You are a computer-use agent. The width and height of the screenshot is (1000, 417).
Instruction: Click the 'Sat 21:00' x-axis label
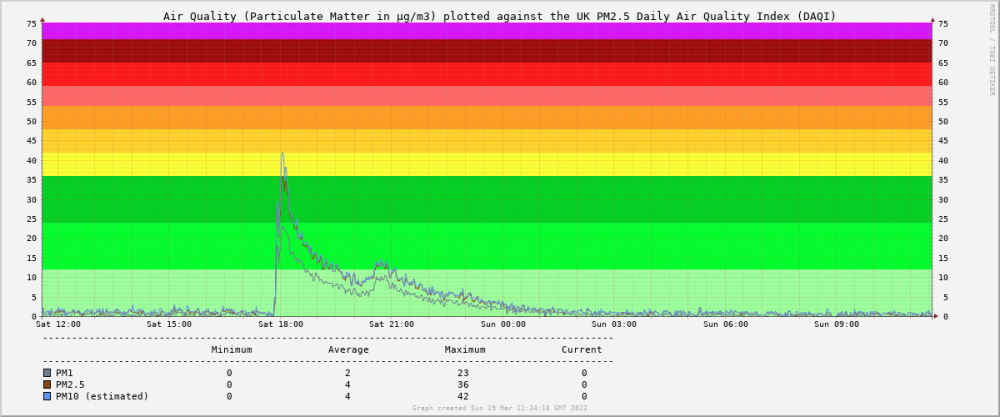392,324
